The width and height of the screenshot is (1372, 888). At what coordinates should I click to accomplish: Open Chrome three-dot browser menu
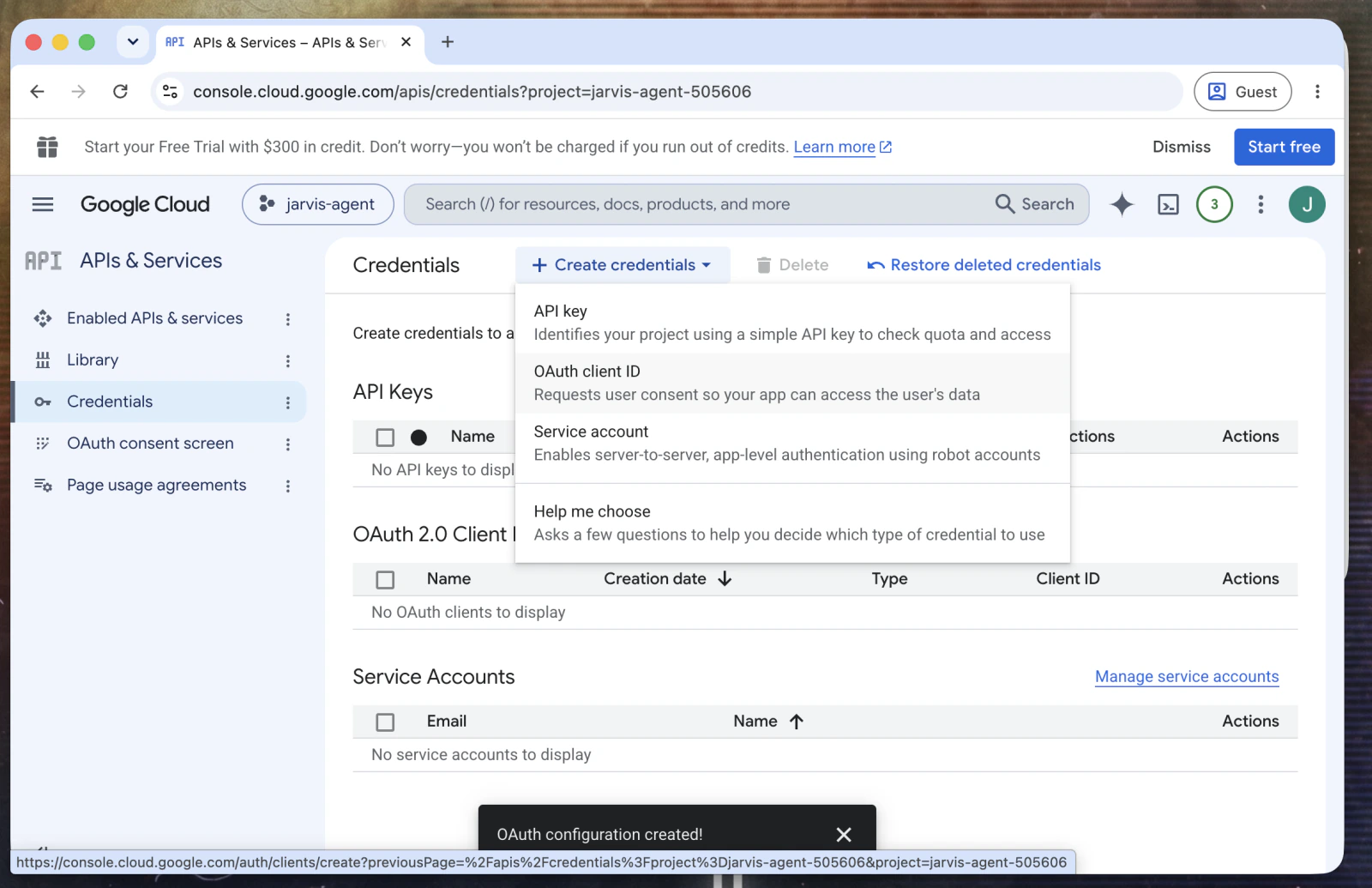[1317, 92]
